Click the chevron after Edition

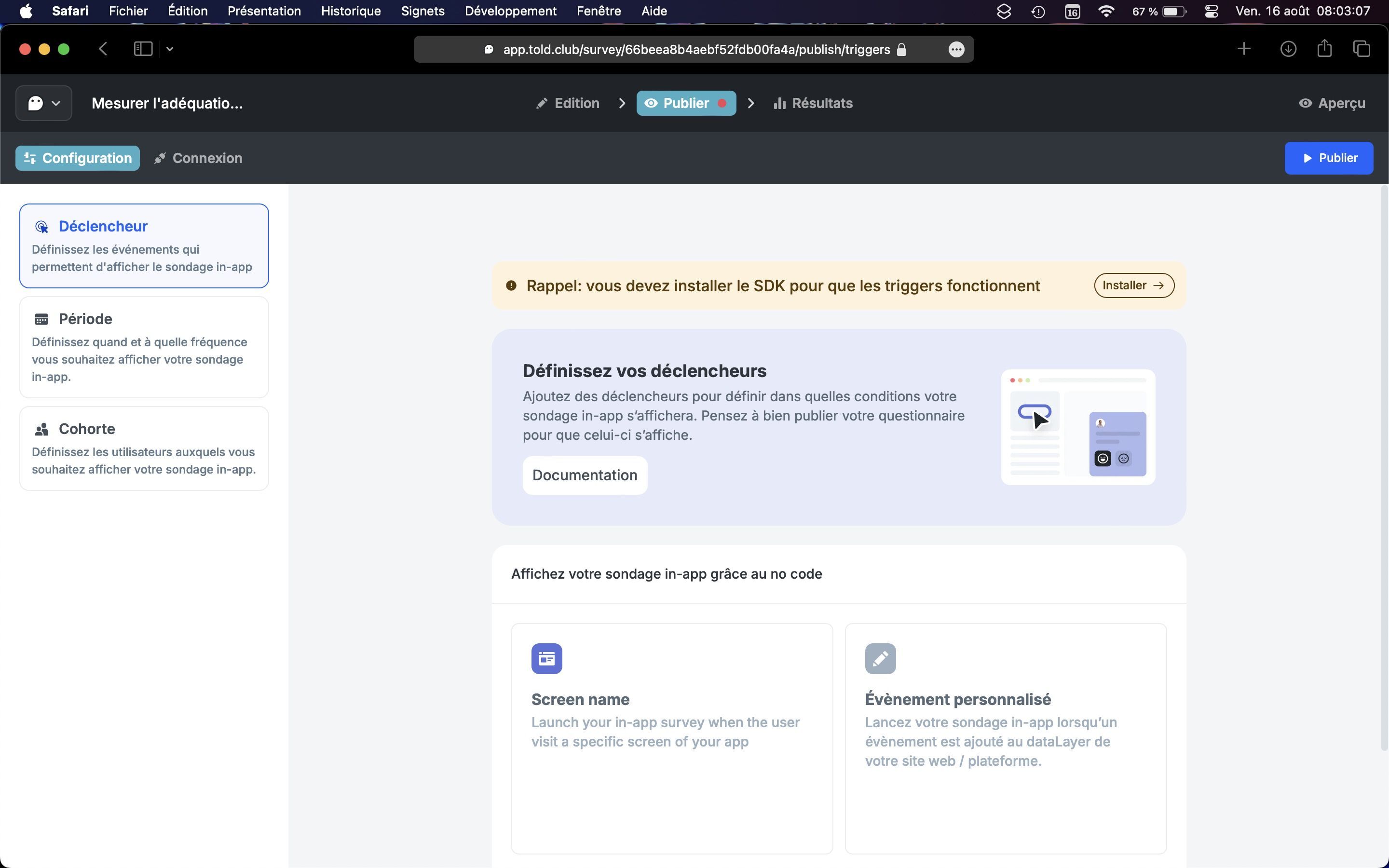pyautogui.click(x=622, y=103)
